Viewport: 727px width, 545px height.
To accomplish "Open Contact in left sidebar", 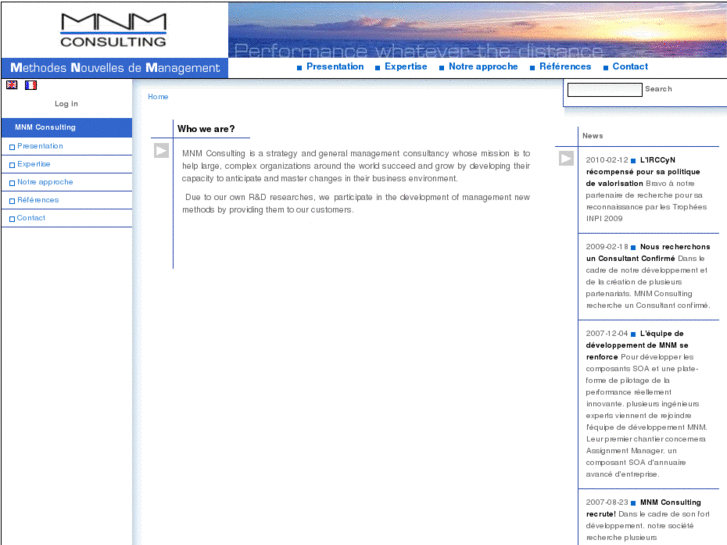I will [x=31, y=218].
